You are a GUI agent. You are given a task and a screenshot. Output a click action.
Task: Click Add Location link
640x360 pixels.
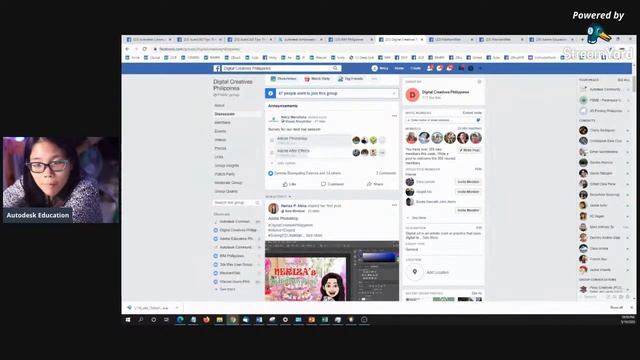[438, 272]
